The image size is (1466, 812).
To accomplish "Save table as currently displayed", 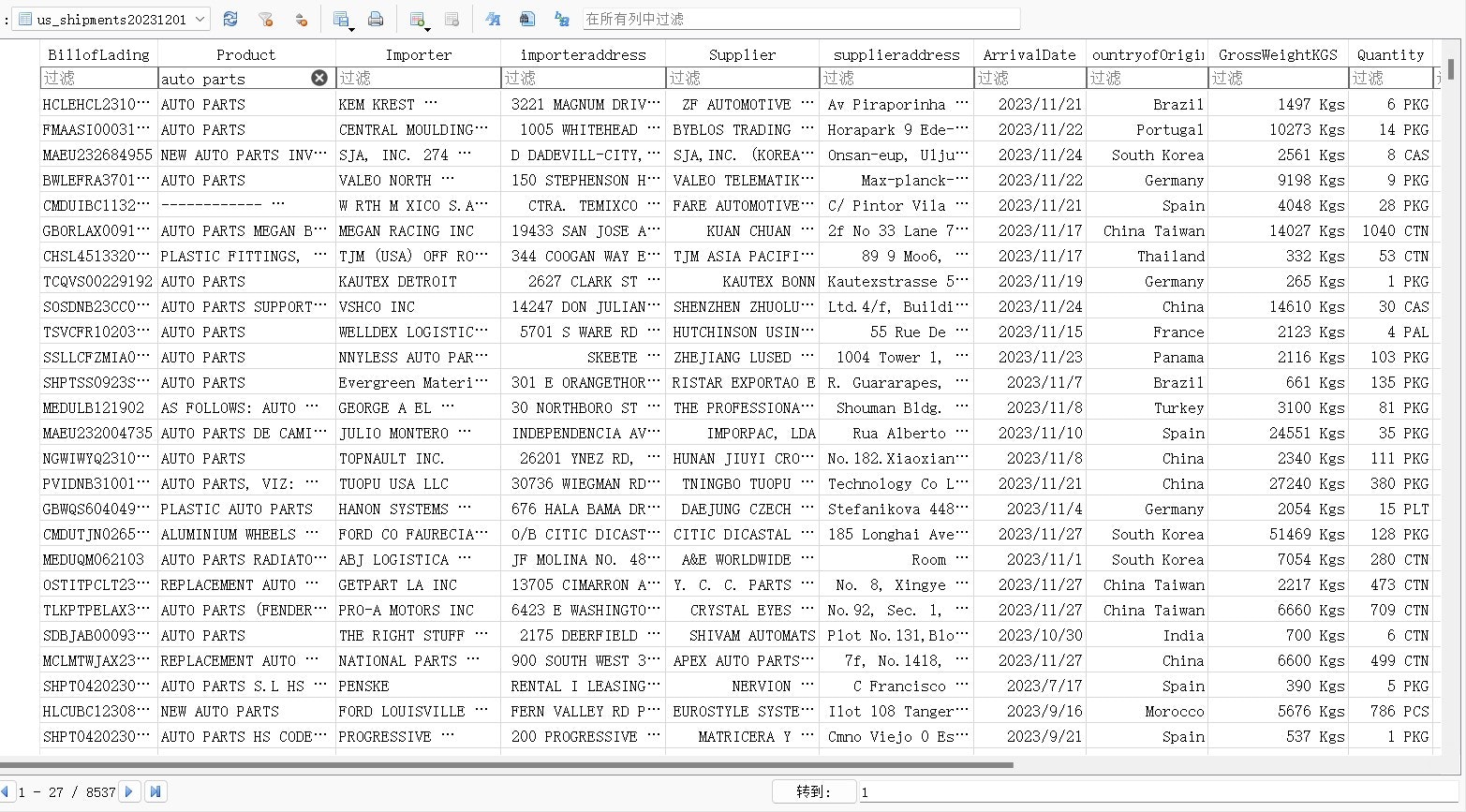I will click(x=340, y=19).
